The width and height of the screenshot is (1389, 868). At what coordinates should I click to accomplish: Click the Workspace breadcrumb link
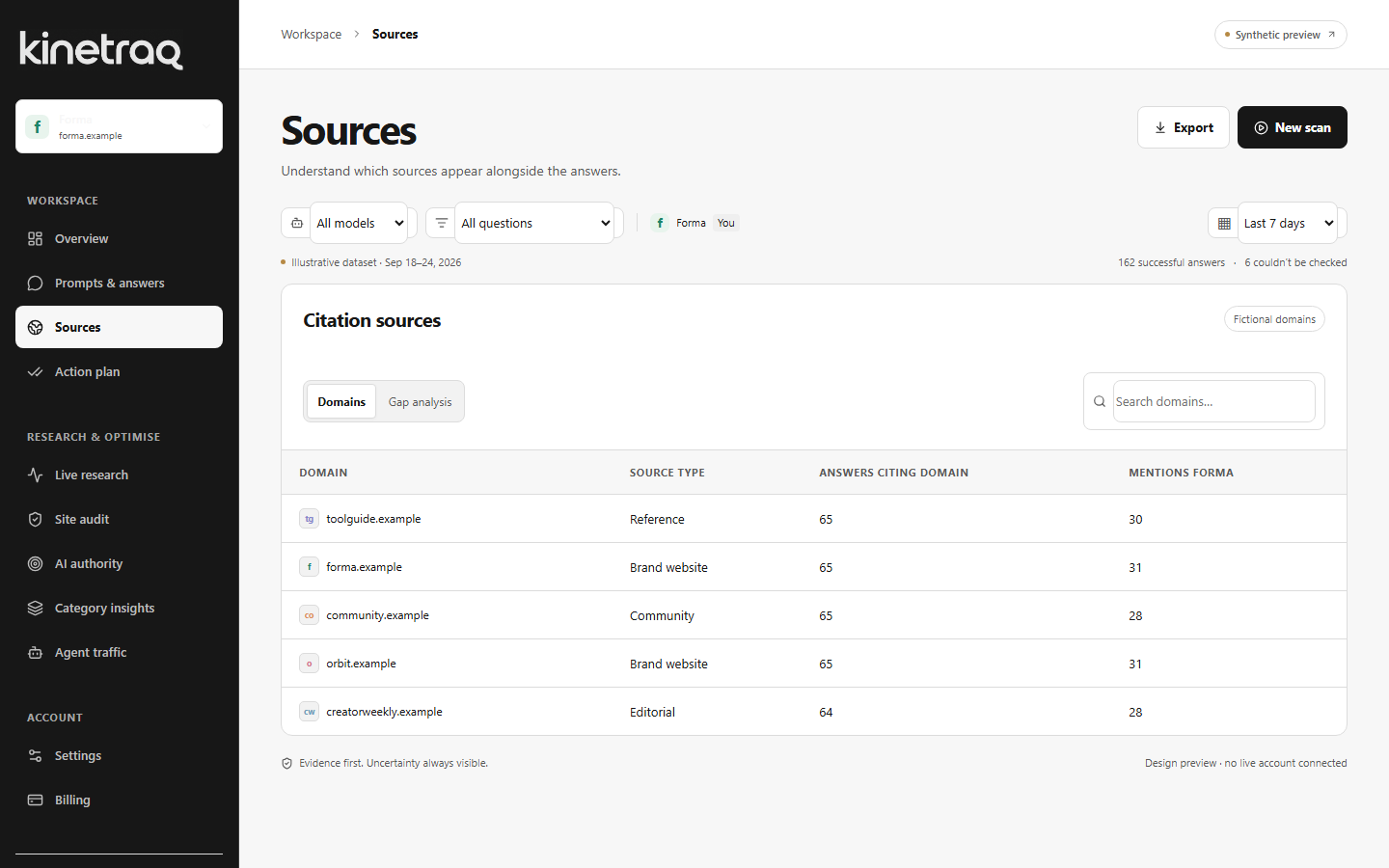[312, 34]
